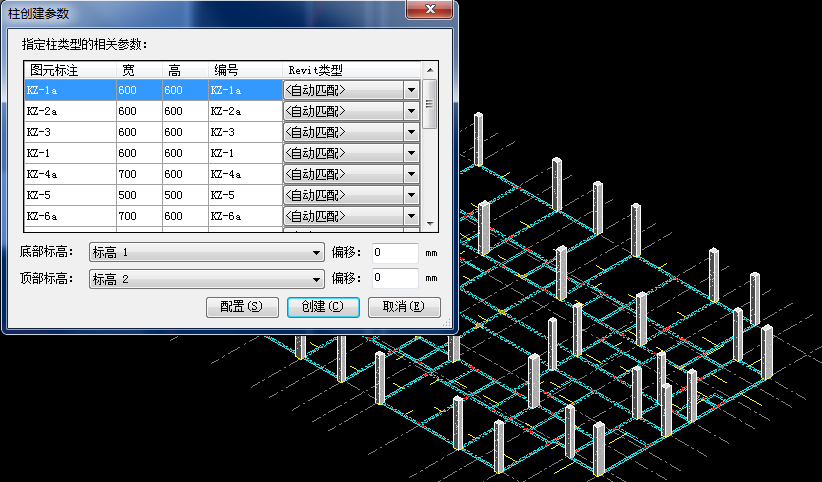This screenshot has height=482, width=822.
Task: Expand Revit类型 dropdown for the KZ-3 row
Action: 410,132
